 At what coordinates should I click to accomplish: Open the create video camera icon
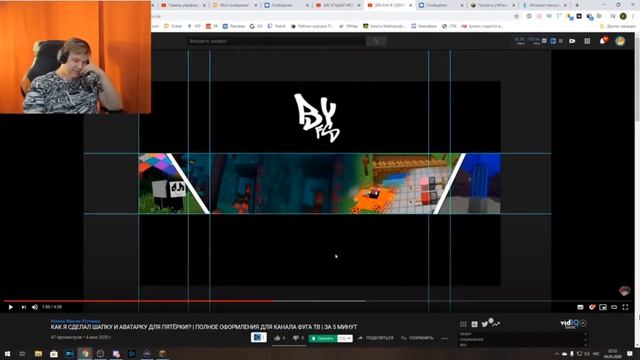(572, 41)
